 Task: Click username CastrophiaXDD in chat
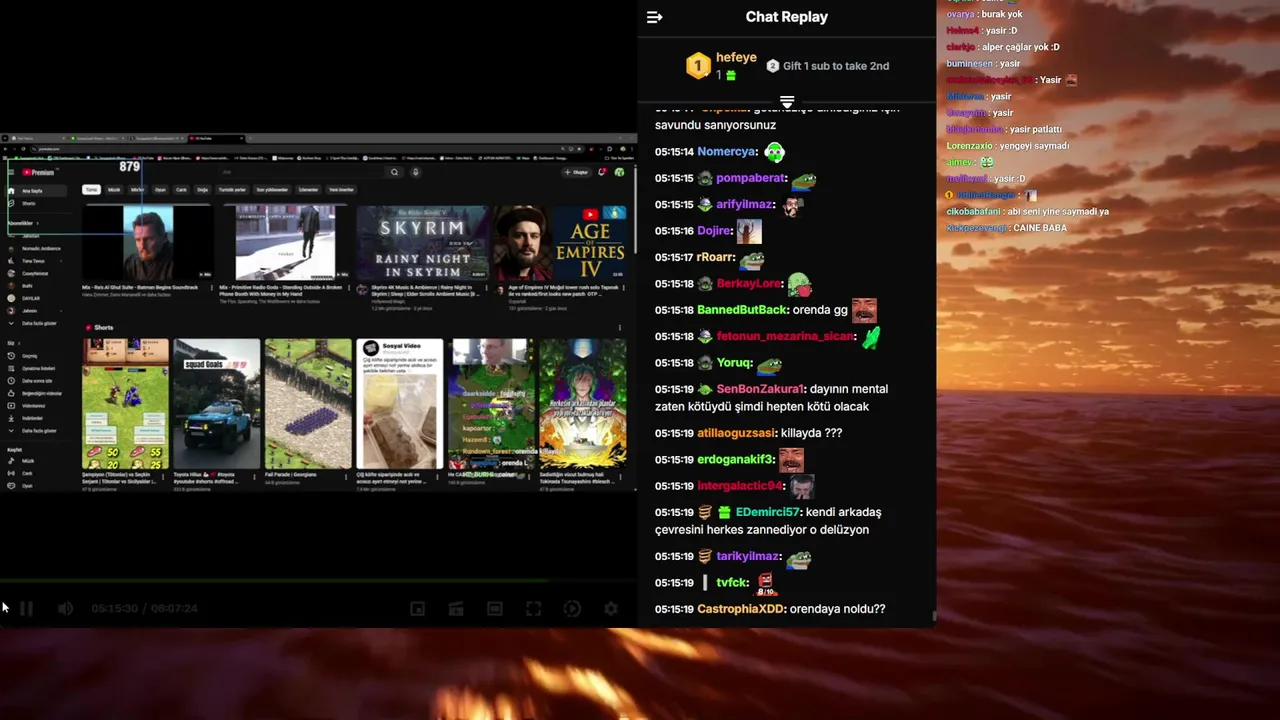[x=741, y=609]
